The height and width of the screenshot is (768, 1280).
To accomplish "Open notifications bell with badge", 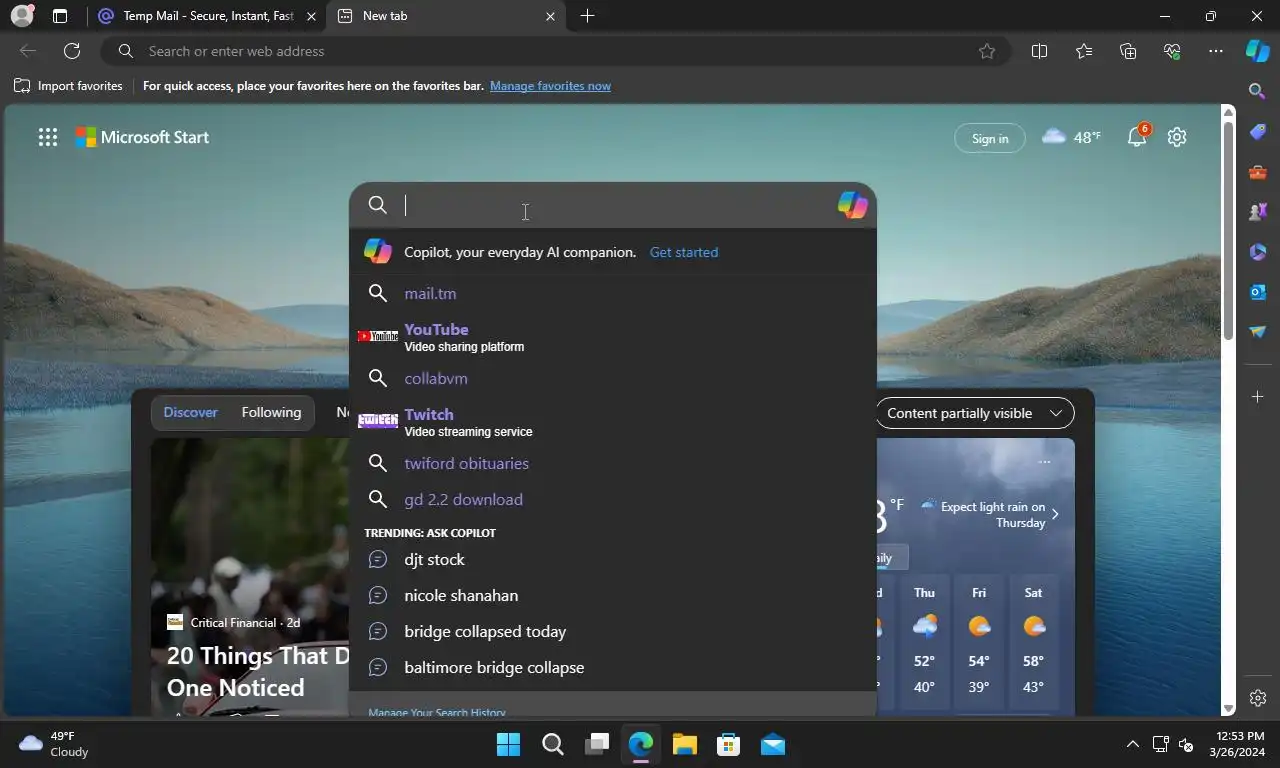I will pos(1138,136).
